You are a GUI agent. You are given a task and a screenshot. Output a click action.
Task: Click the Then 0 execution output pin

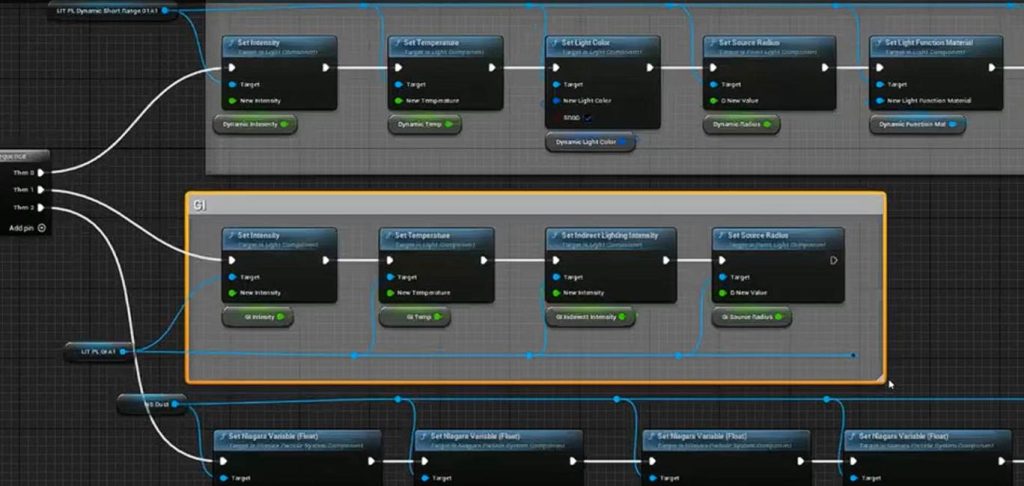click(x=40, y=173)
